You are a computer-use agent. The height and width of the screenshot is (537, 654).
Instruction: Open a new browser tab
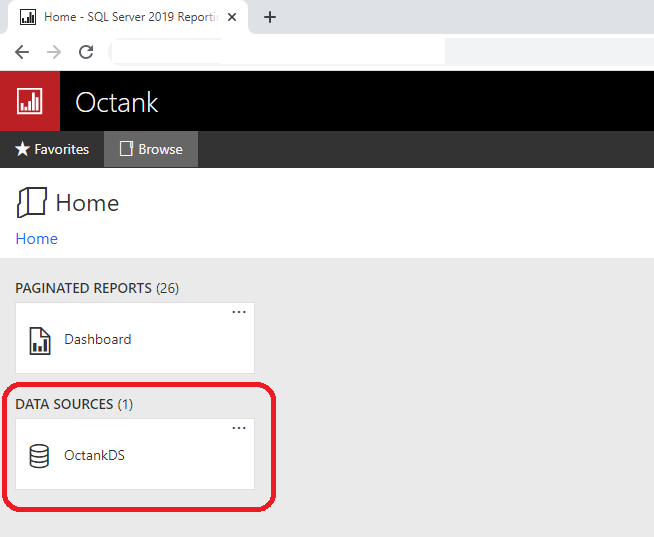point(270,17)
